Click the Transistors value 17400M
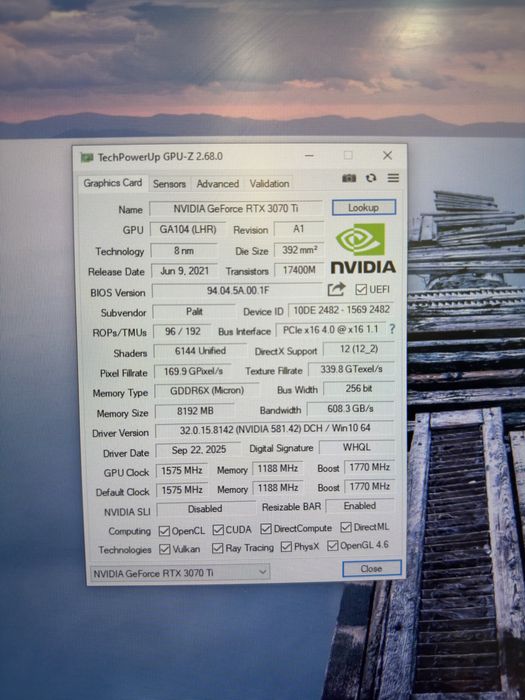 tap(299, 270)
